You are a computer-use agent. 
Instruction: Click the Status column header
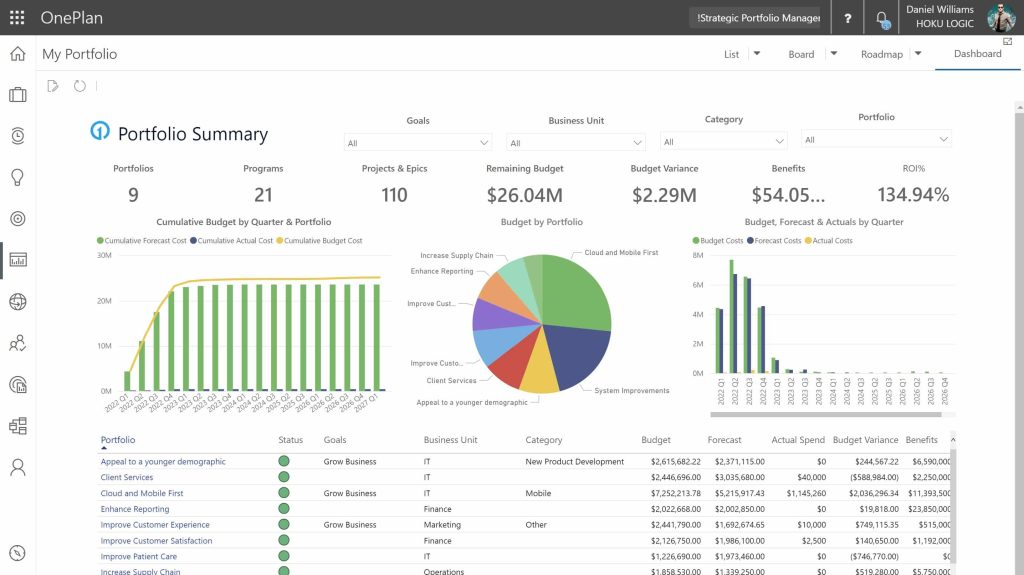click(x=291, y=440)
